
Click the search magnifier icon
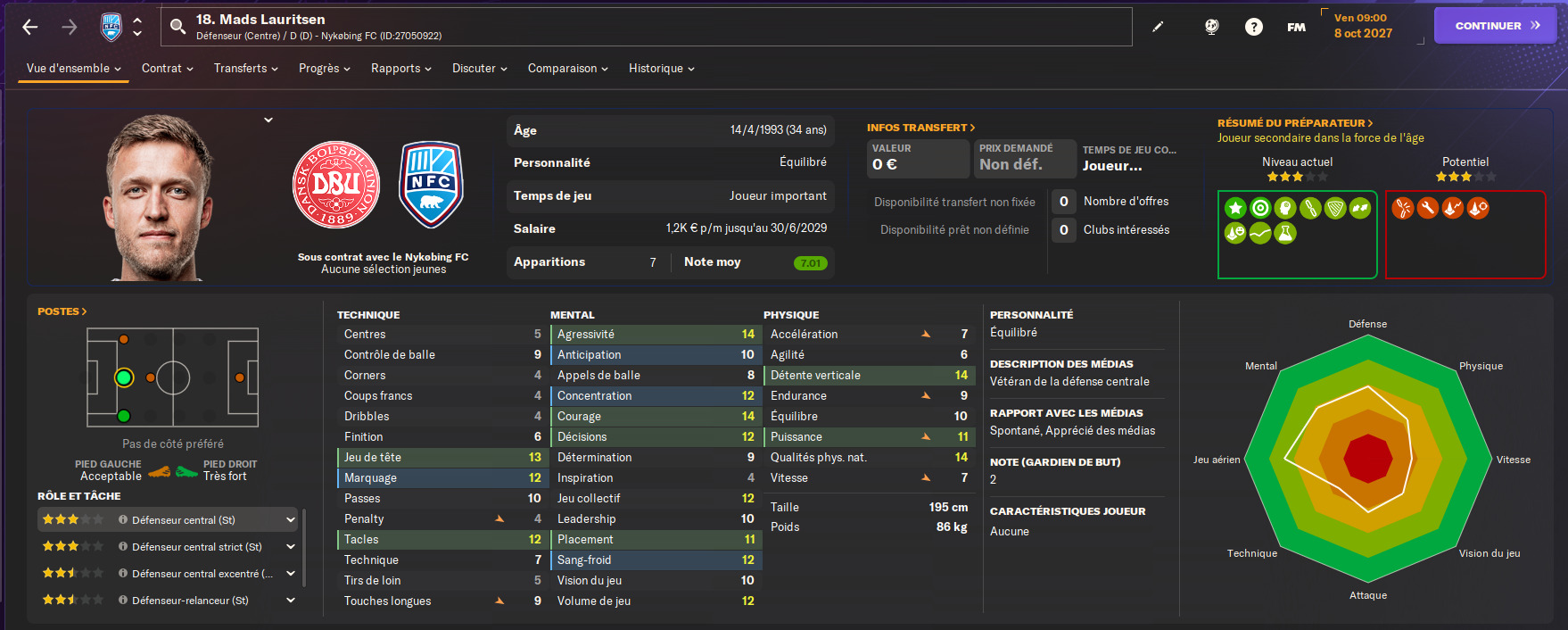pyautogui.click(x=177, y=26)
